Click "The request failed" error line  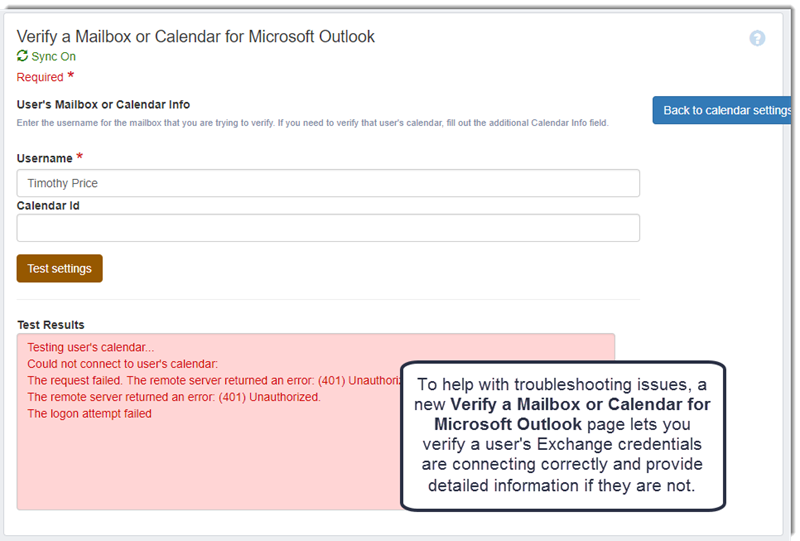(x=200, y=381)
